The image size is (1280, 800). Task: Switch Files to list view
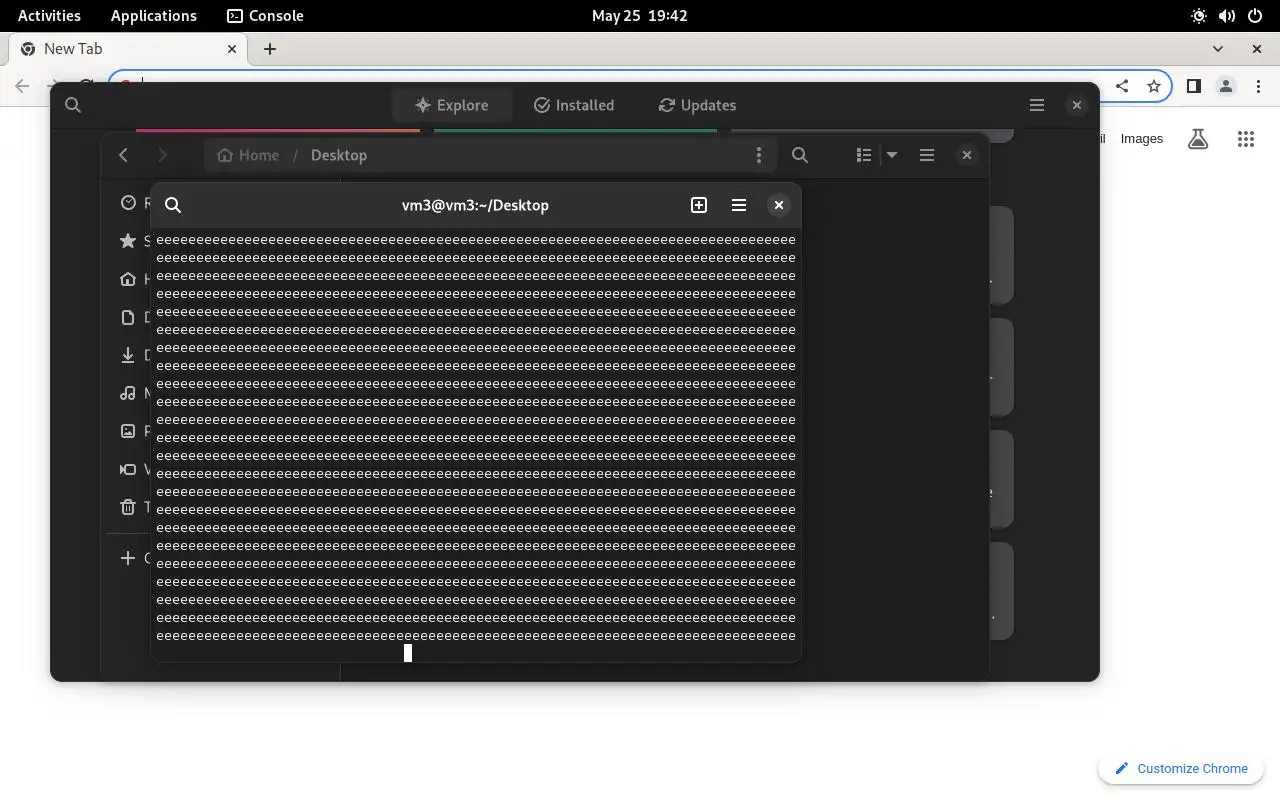point(864,155)
